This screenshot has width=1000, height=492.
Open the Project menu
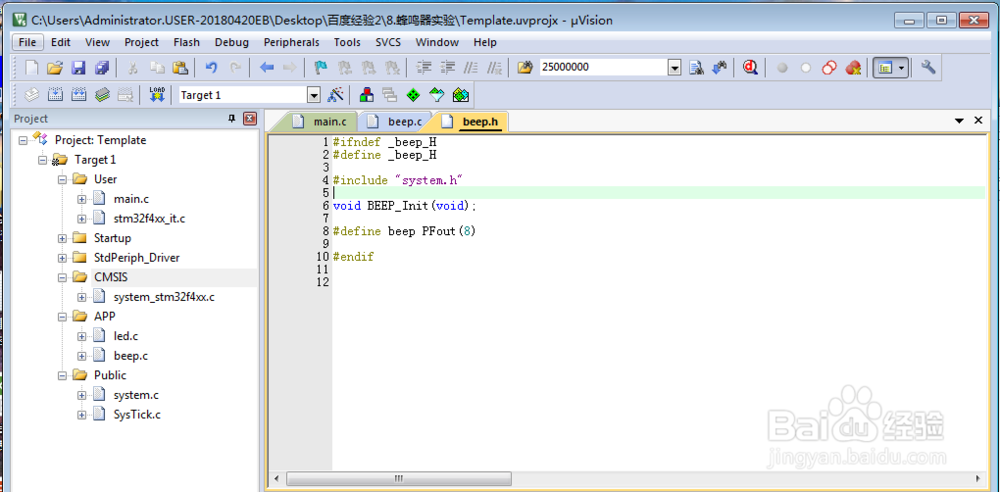(141, 42)
